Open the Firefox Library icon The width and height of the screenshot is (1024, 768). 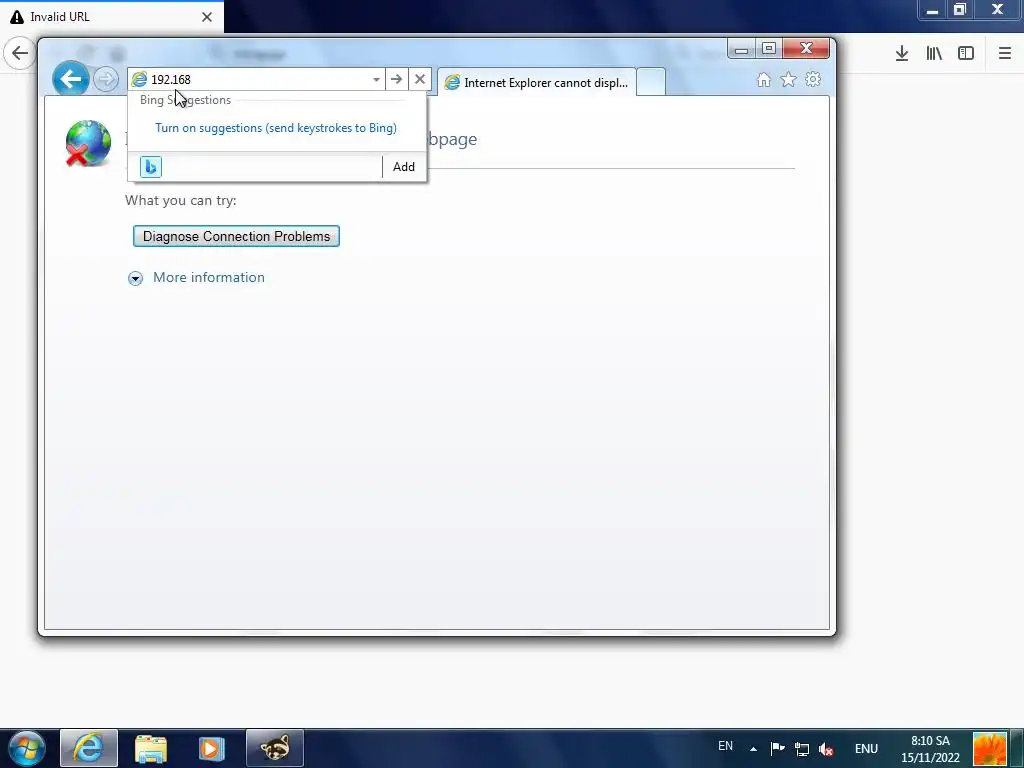[934, 53]
